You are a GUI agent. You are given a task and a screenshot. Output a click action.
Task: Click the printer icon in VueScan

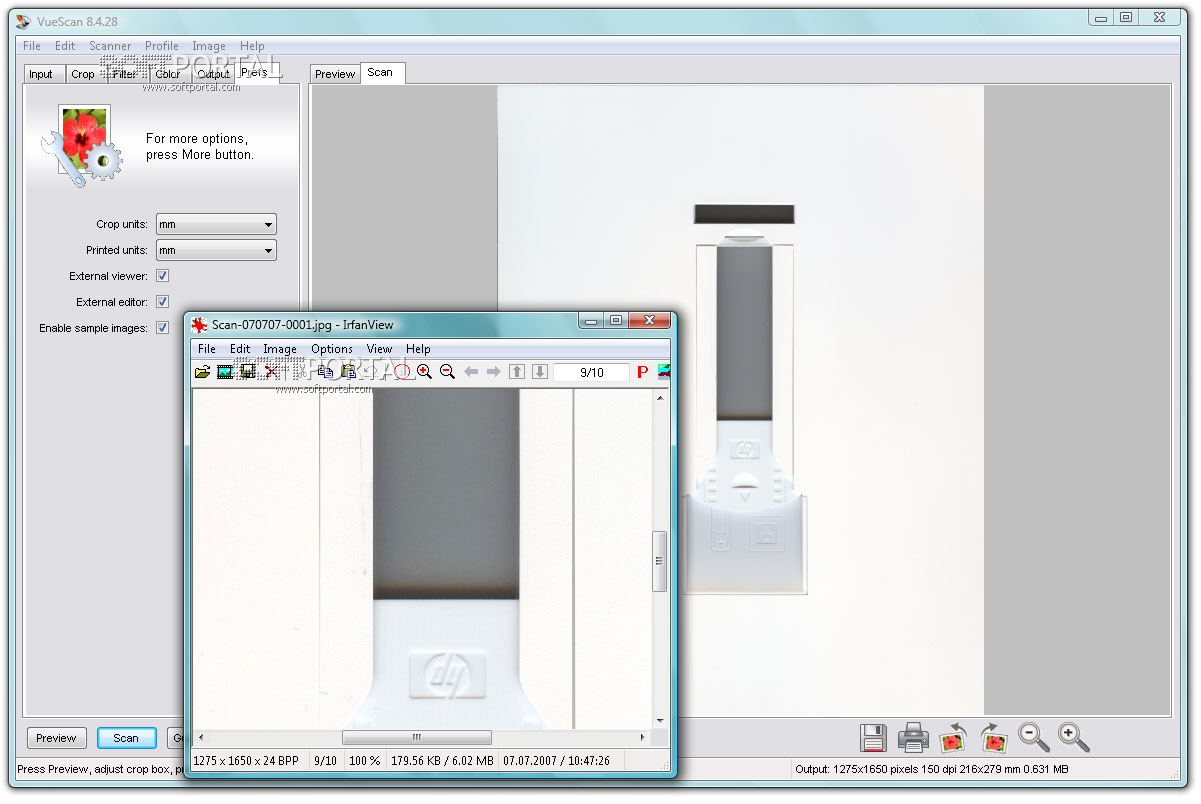coord(913,738)
